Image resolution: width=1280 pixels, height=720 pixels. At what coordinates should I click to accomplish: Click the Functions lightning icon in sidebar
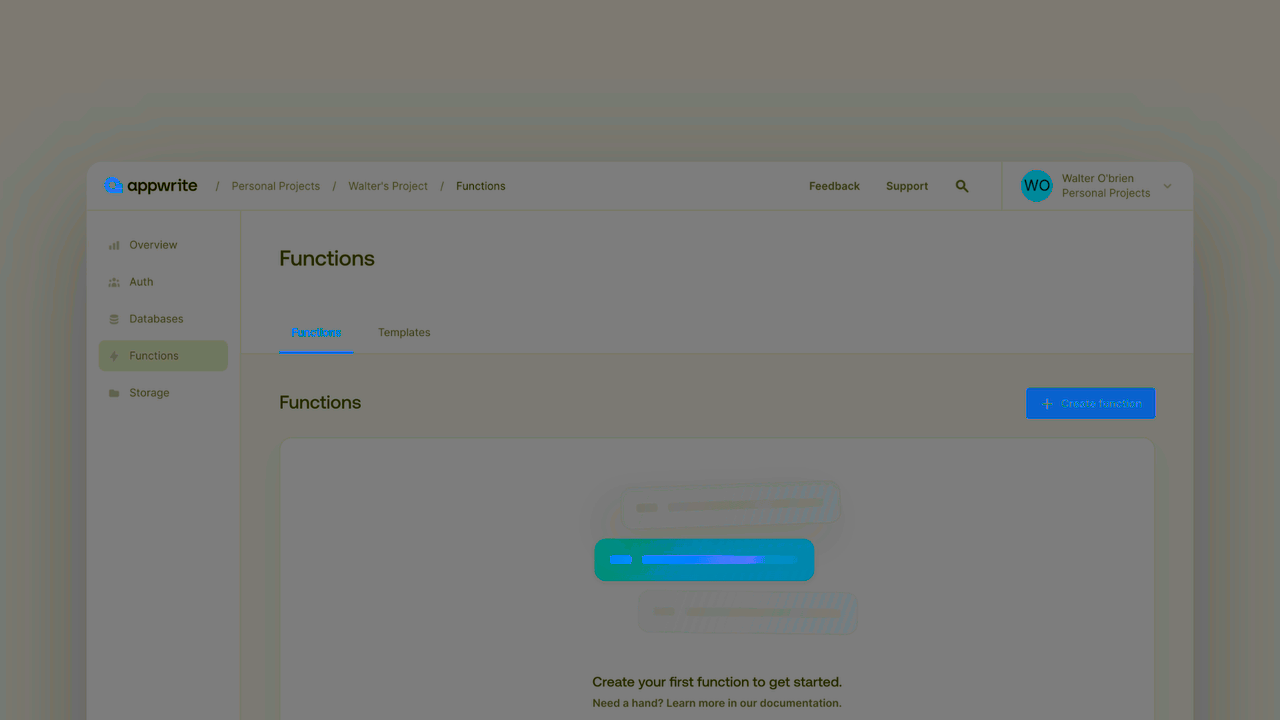114,355
